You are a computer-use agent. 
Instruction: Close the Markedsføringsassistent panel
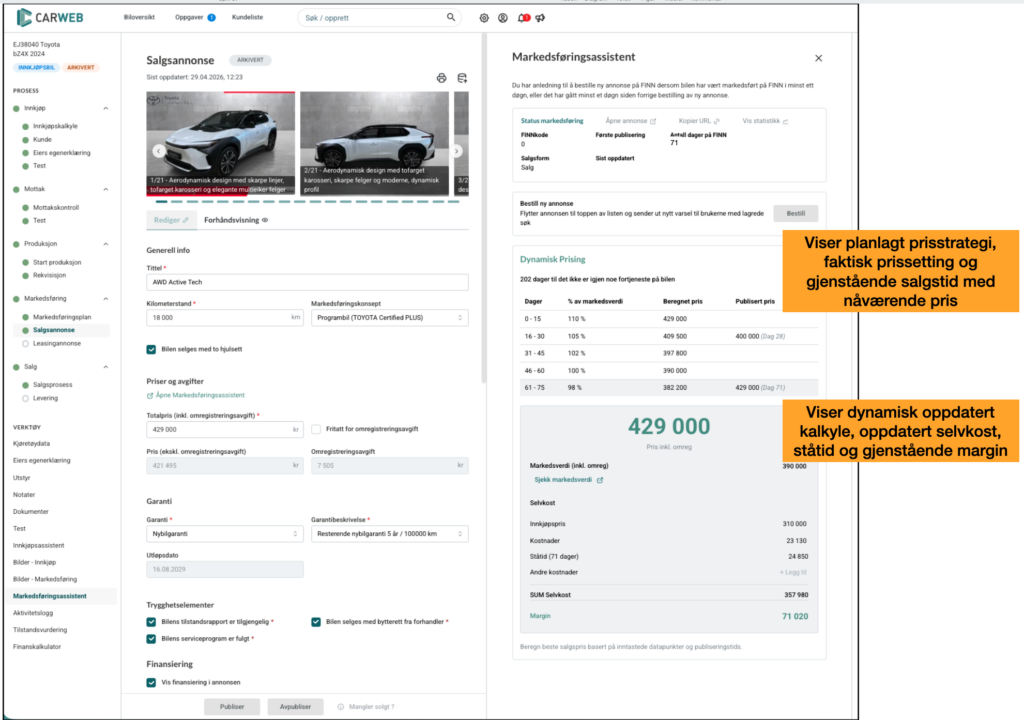818,59
